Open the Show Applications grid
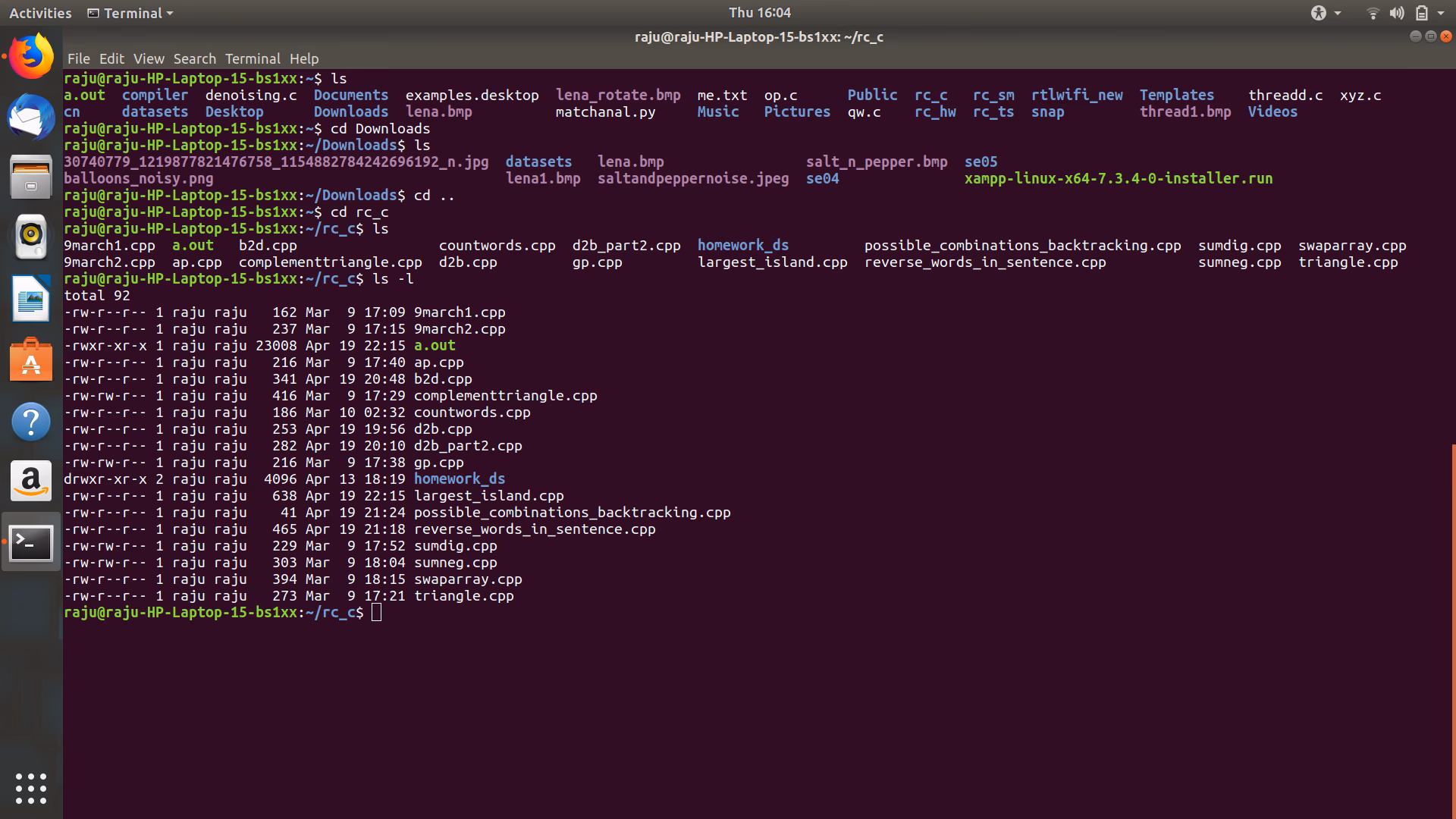1456x819 pixels. [30, 787]
